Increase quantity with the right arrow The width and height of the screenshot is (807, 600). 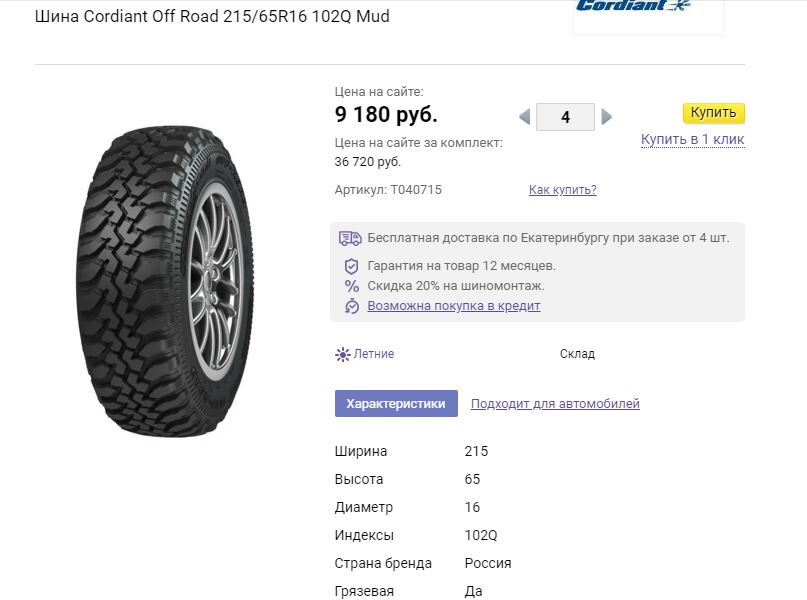[606, 117]
